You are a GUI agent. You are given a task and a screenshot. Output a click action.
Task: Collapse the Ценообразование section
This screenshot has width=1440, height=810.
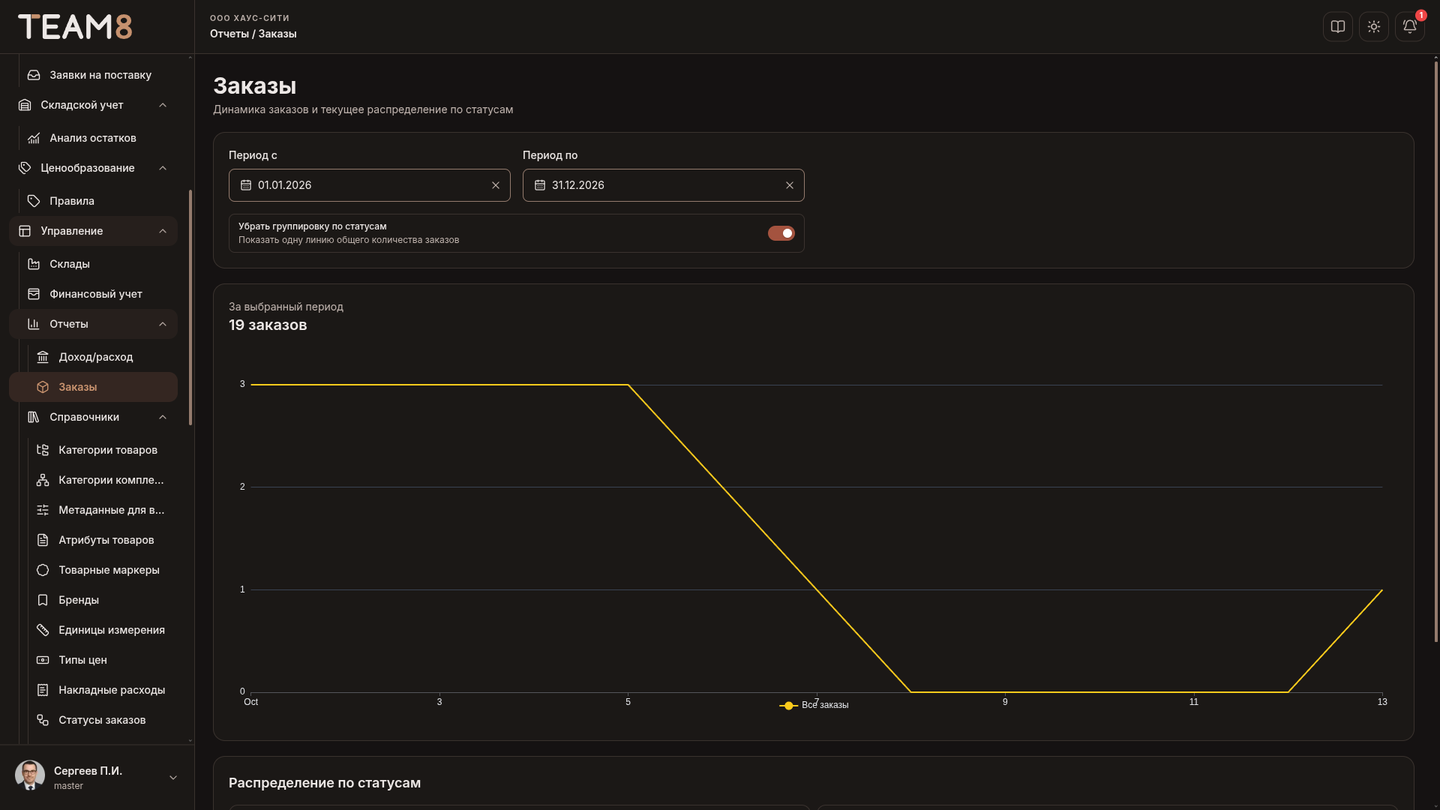pos(163,168)
